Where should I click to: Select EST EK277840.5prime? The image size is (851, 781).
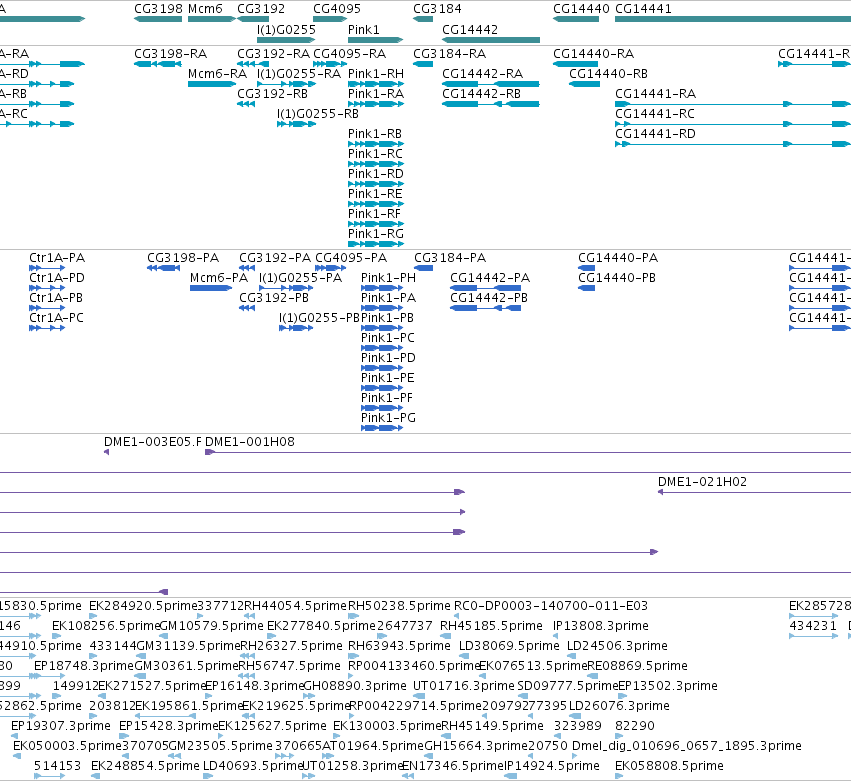point(272,636)
